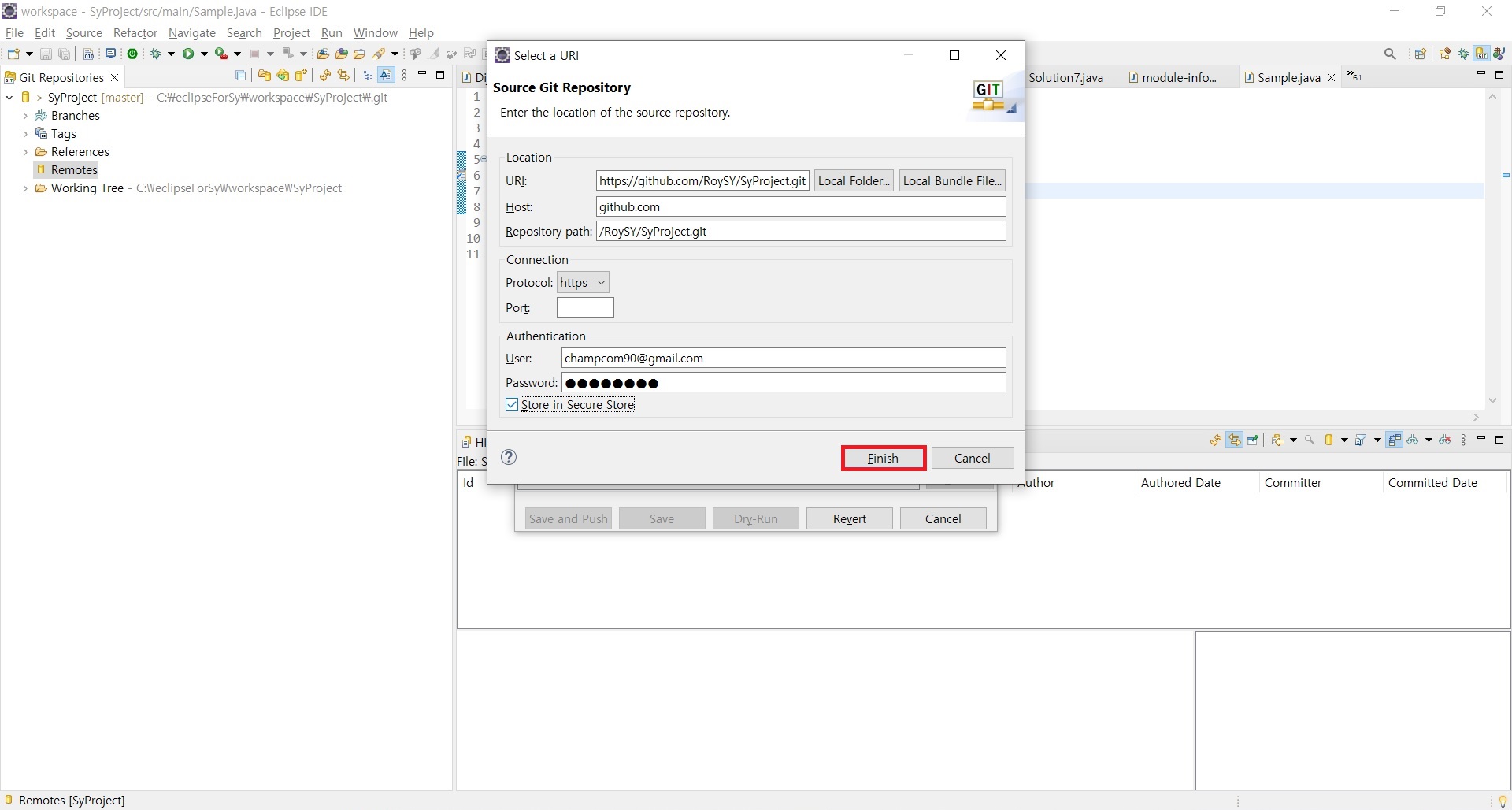The height and width of the screenshot is (810, 1512).
Task: Open the Window menu
Action: (x=375, y=32)
